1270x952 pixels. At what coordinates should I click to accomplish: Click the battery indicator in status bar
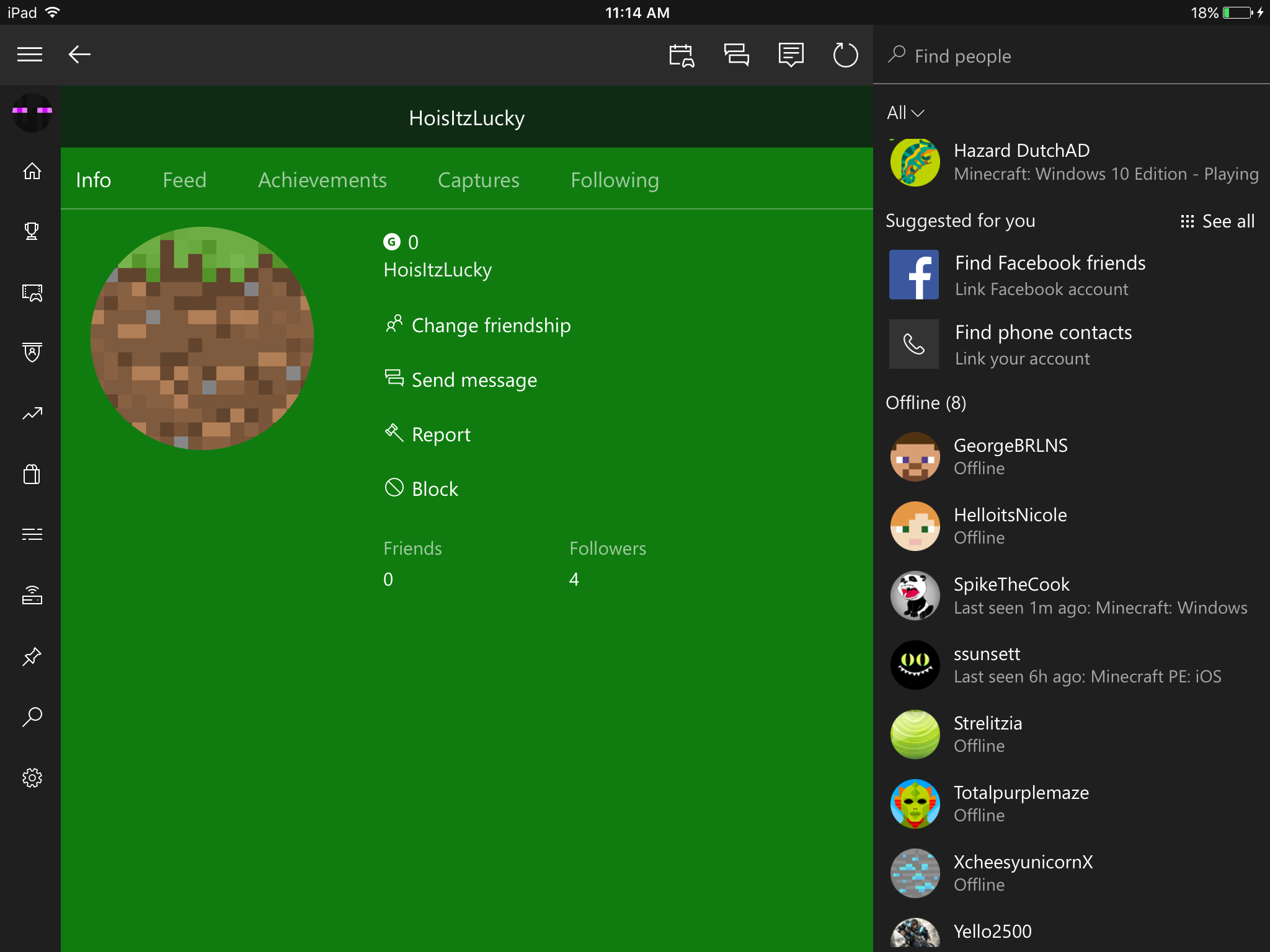1238,12
